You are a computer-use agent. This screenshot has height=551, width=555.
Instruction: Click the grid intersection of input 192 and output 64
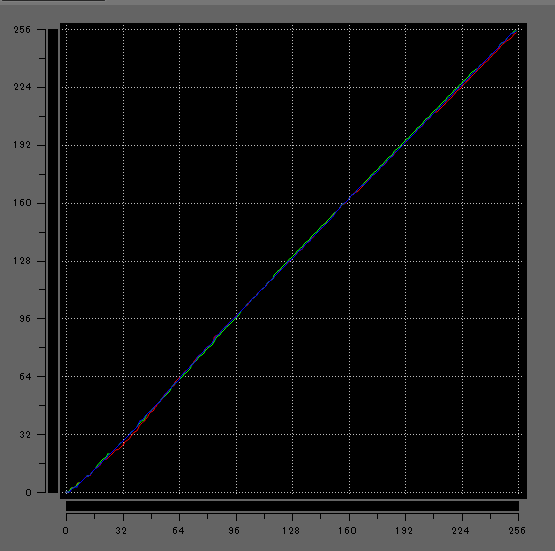coord(406,376)
